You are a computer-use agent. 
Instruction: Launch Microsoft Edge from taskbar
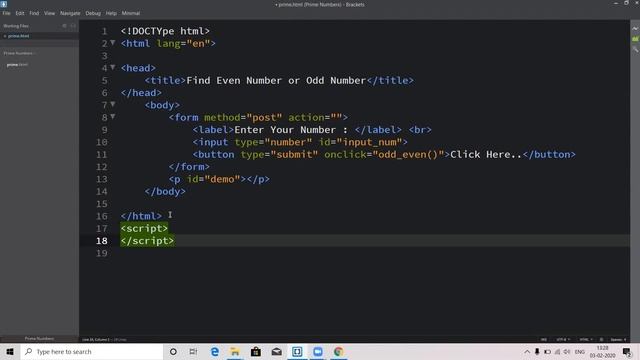pyautogui.click(x=214, y=351)
